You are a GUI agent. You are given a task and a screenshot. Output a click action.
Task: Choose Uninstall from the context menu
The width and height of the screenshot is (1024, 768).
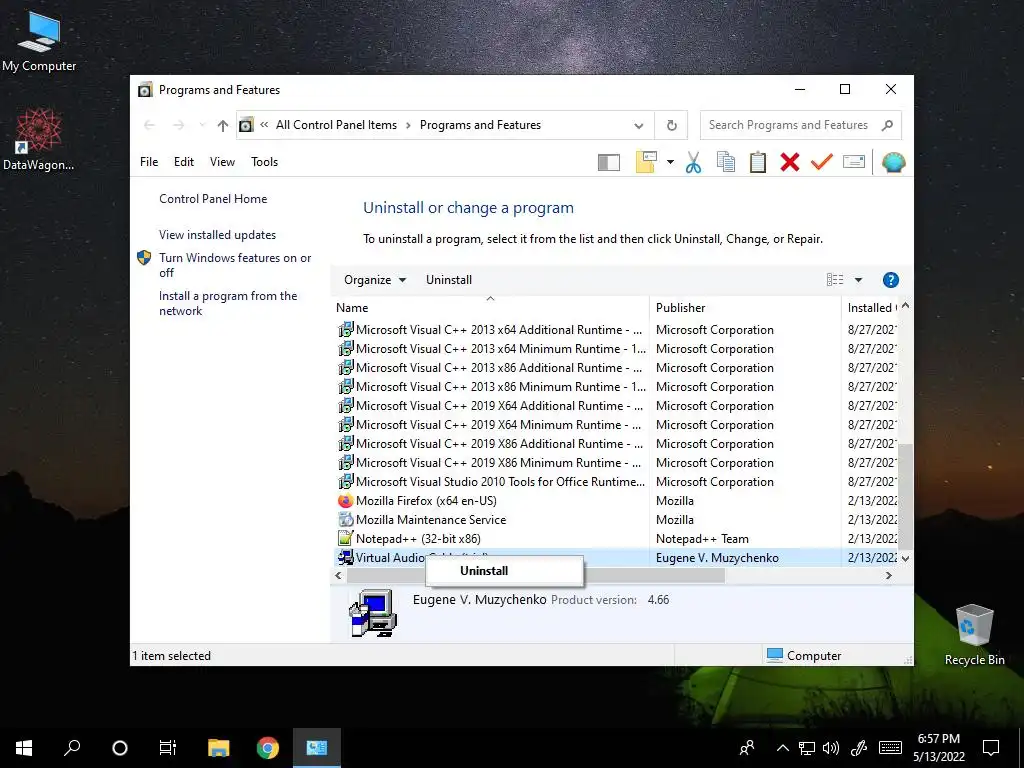point(504,571)
